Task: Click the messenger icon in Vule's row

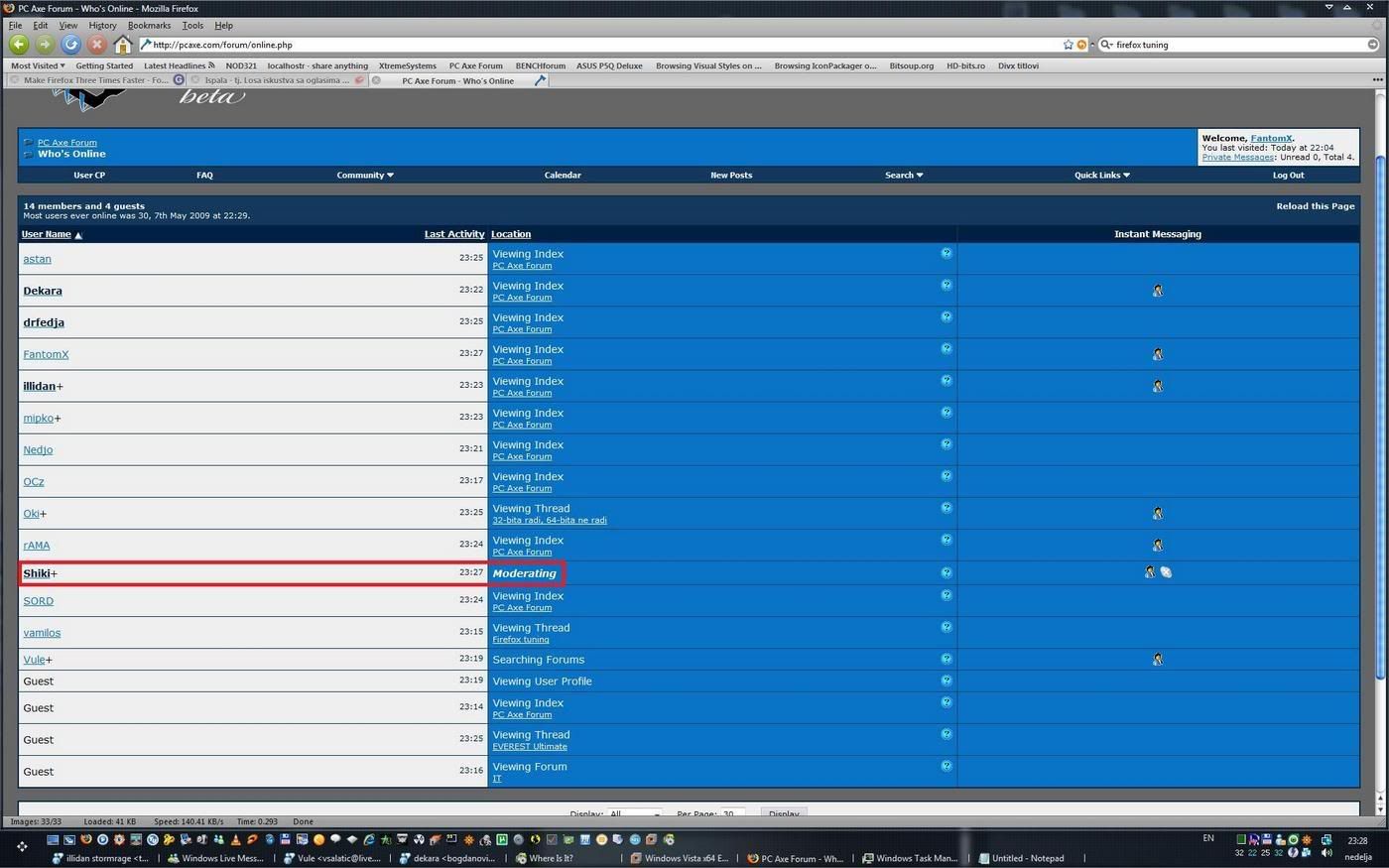Action: pos(1158,659)
